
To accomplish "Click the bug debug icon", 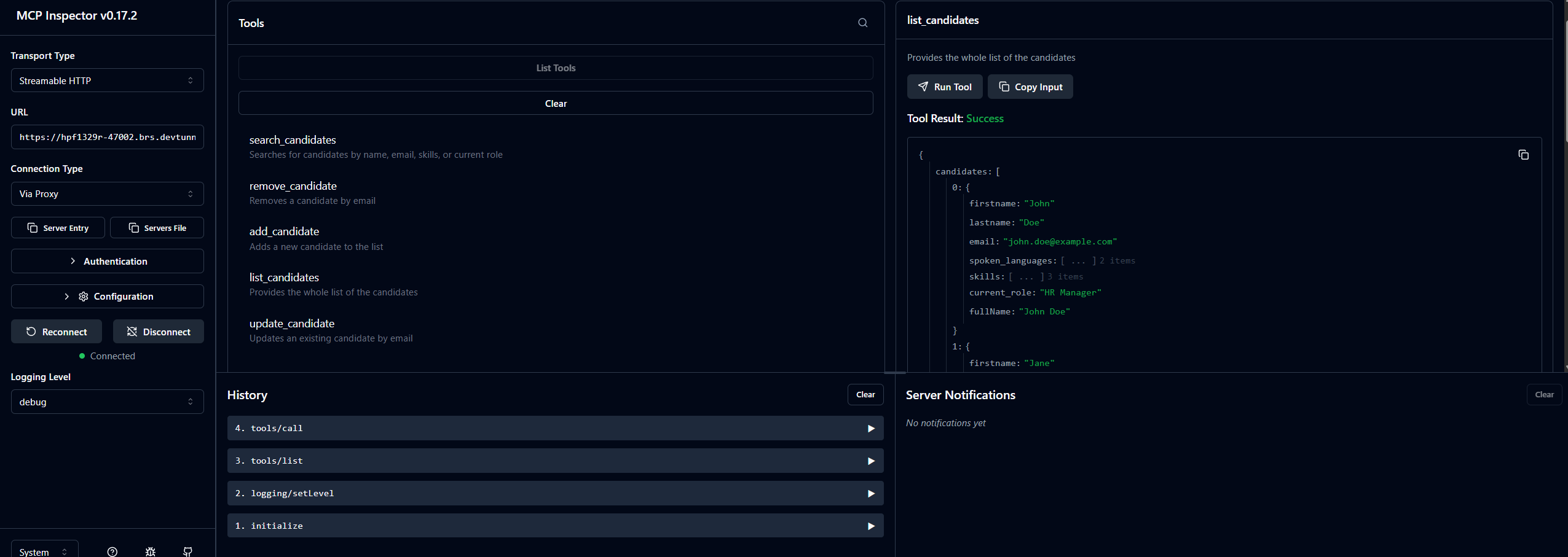I will tap(150, 551).
